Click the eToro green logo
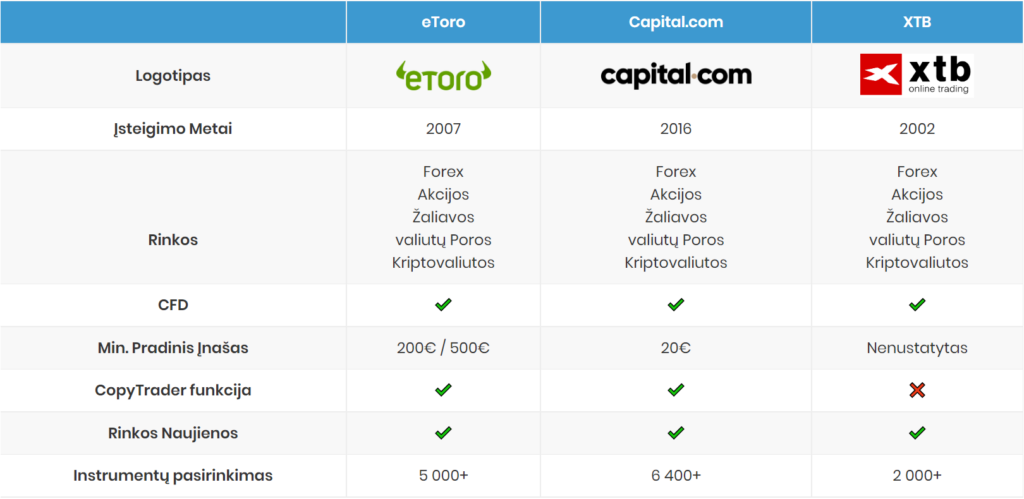 (443, 76)
